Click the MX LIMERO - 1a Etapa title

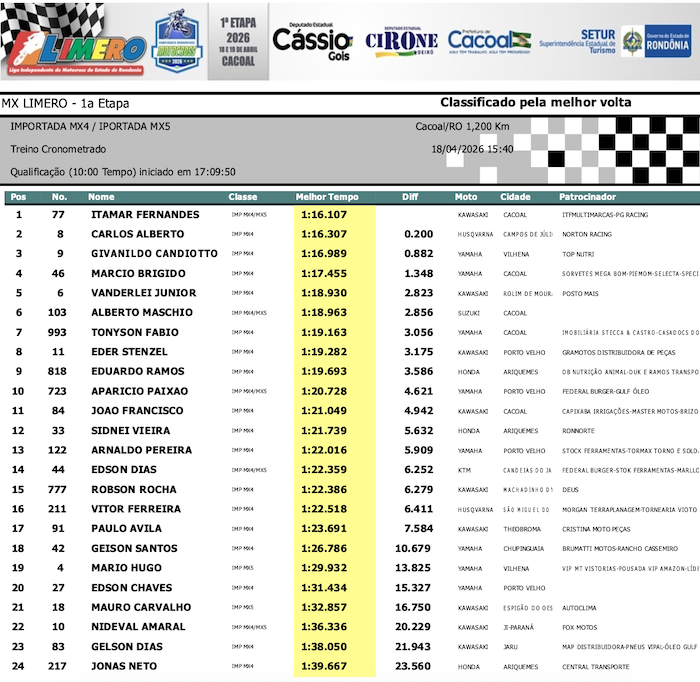[x=65, y=103]
